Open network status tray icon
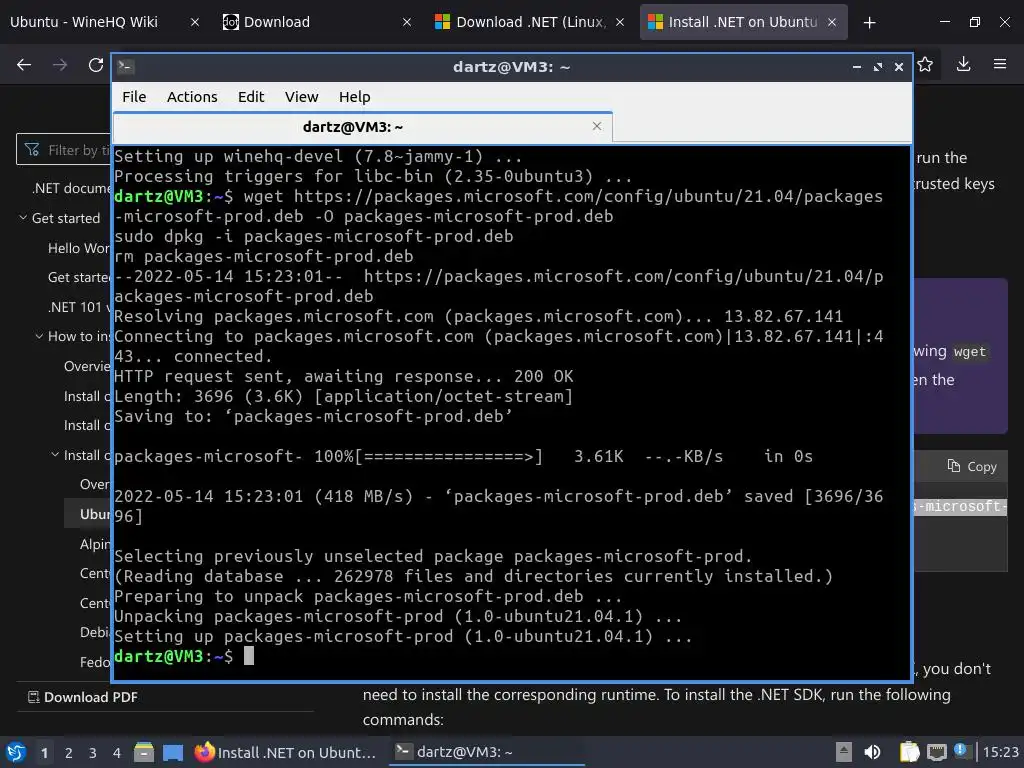This screenshot has width=1024, height=768. tap(936, 752)
